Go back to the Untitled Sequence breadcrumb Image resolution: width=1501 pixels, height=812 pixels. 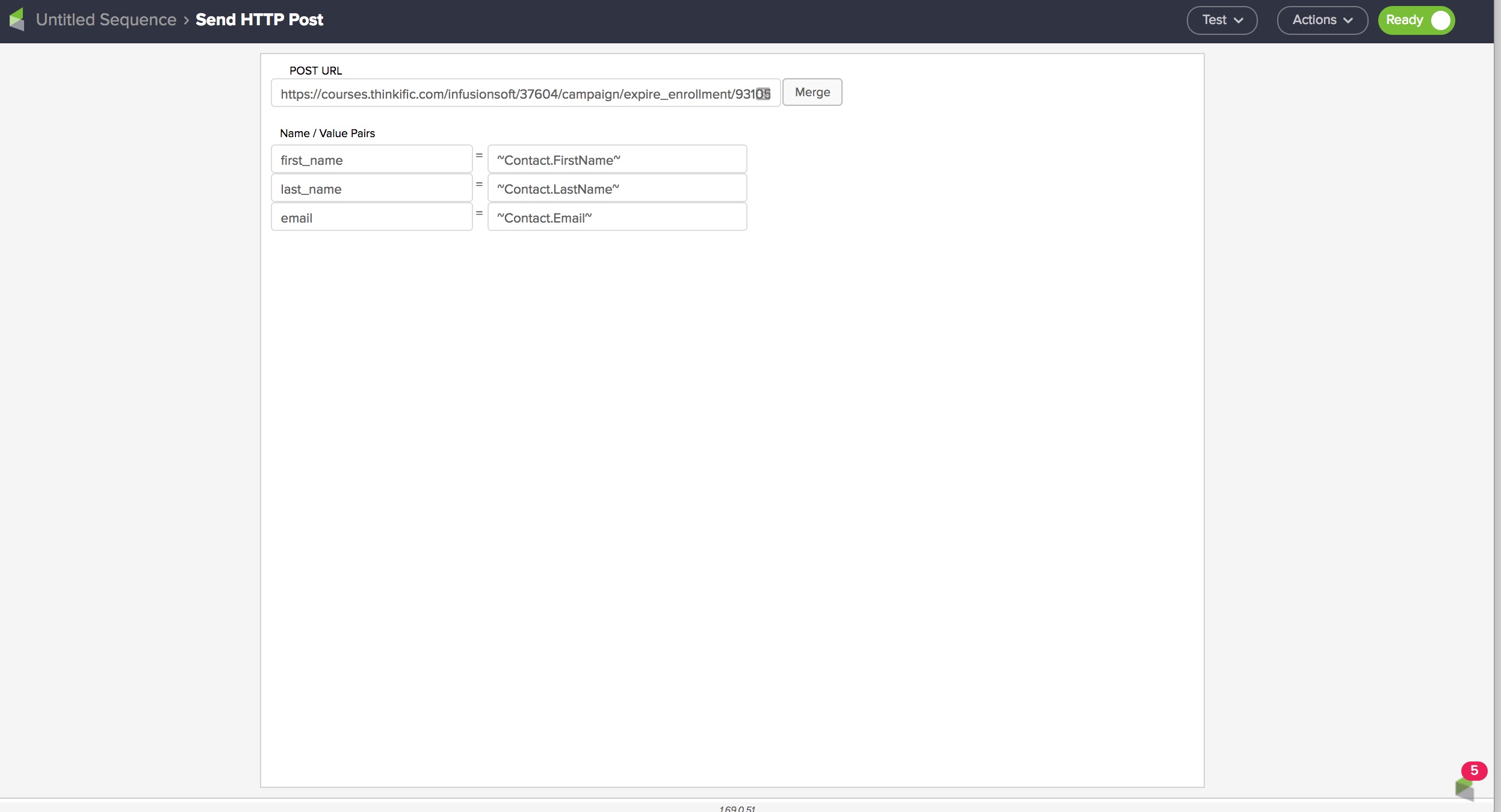click(x=106, y=20)
